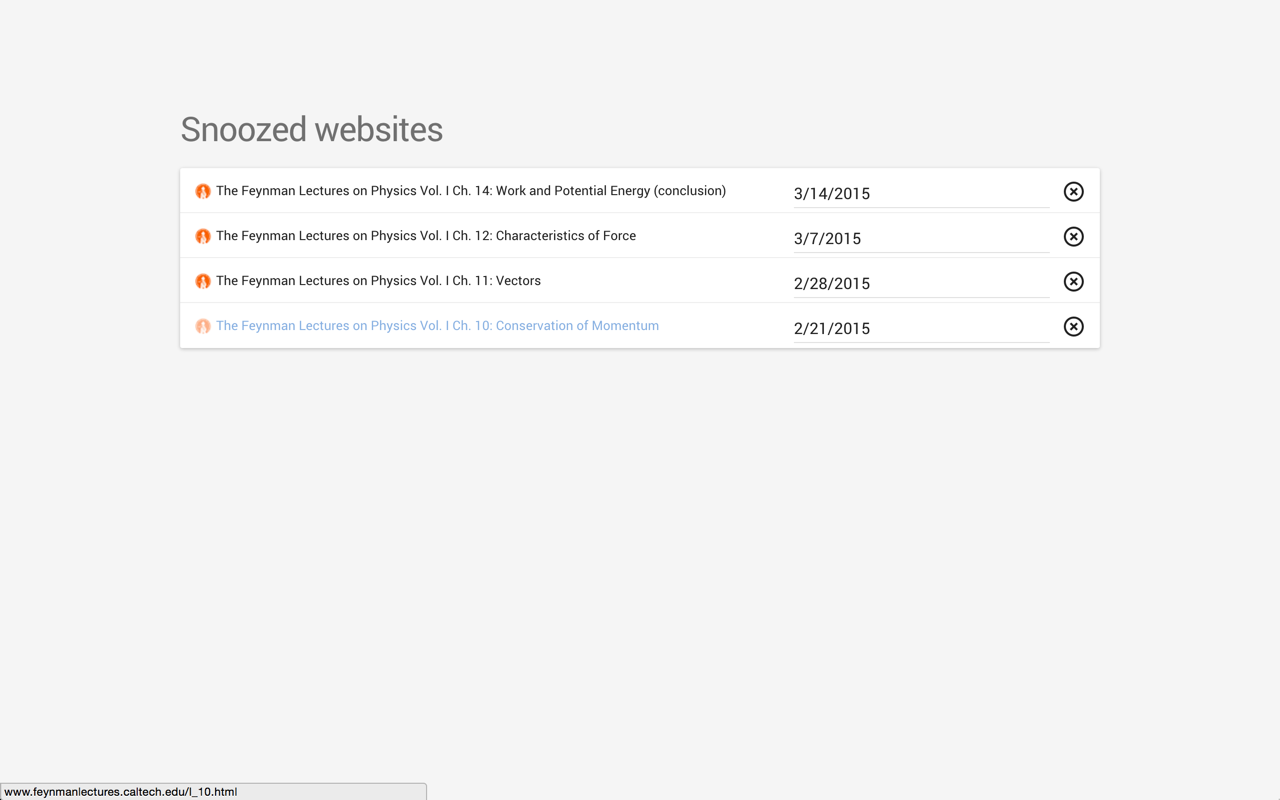Open Ch. 14 Work and Potential Energy link
The height and width of the screenshot is (800, 1280).
point(471,191)
